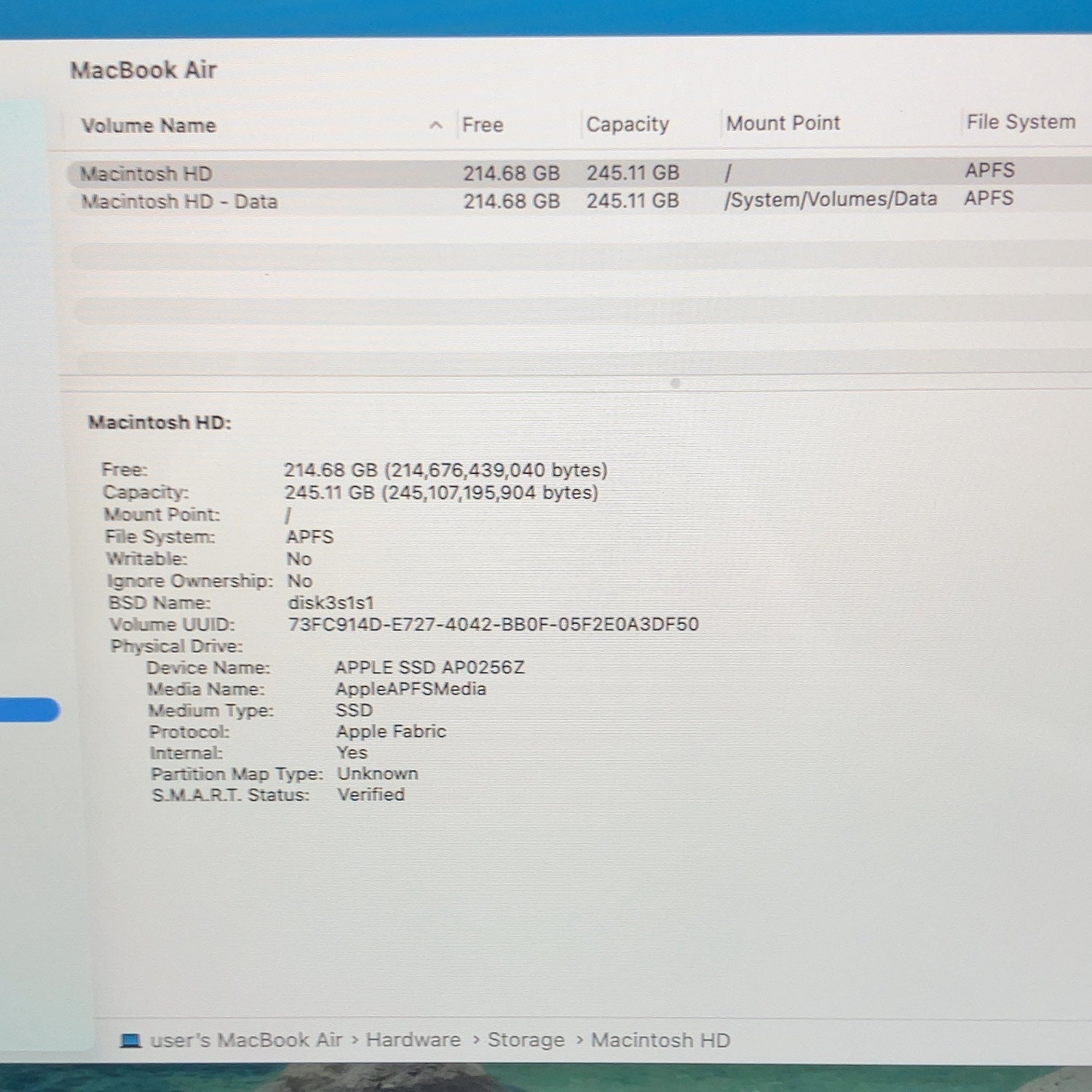This screenshot has height=1092, width=1092.
Task: Click the Medium Type value SSD
Action: click(355, 710)
